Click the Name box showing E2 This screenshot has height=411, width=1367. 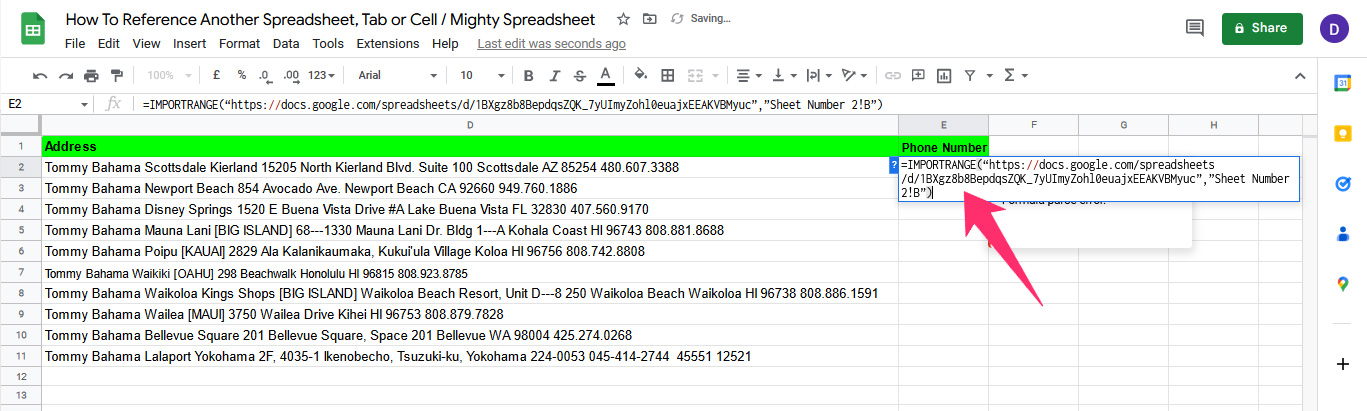46,104
